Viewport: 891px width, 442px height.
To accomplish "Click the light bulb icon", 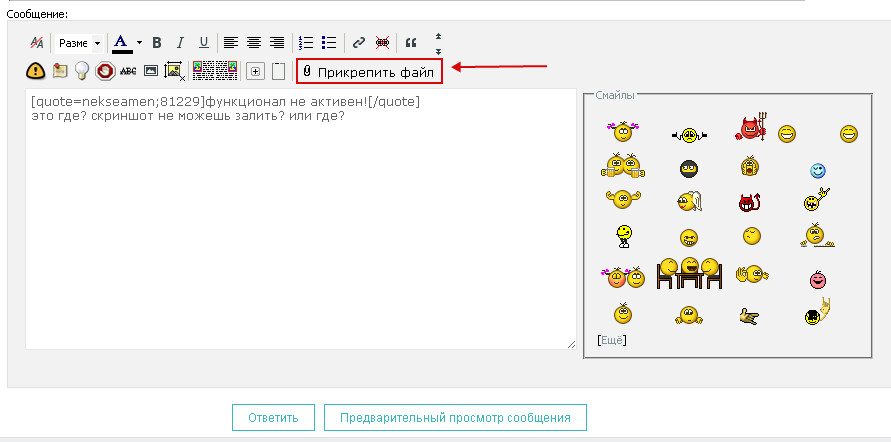I will click(83, 71).
